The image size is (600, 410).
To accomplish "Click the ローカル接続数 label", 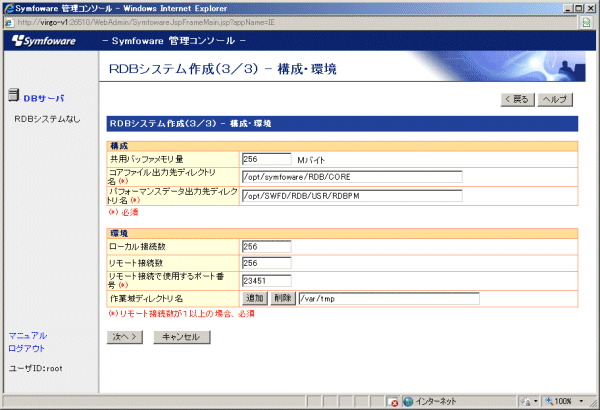I will 137,247.
